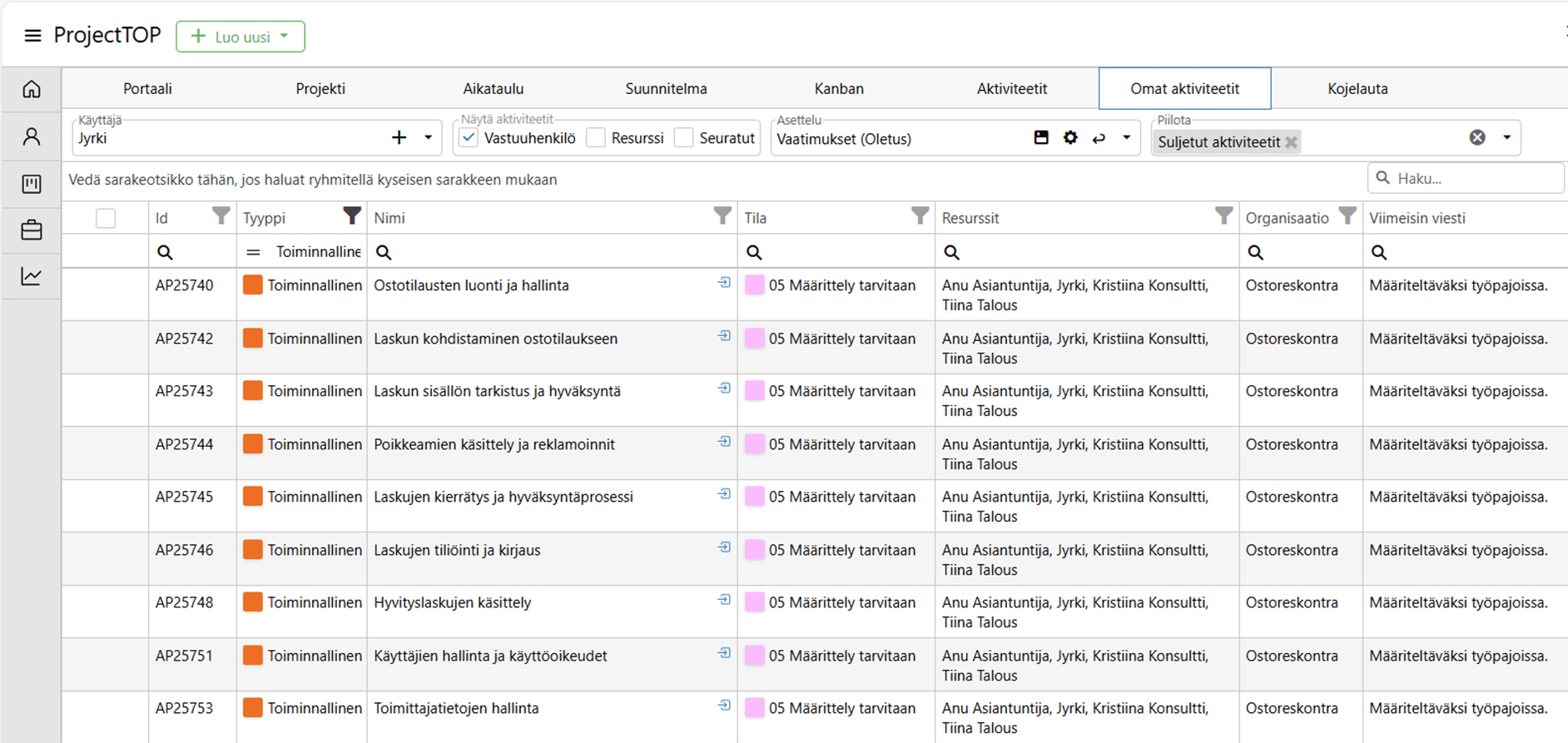Expand the Käyttäjä dropdown arrow
This screenshot has height=743, width=1568.
click(429, 138)
